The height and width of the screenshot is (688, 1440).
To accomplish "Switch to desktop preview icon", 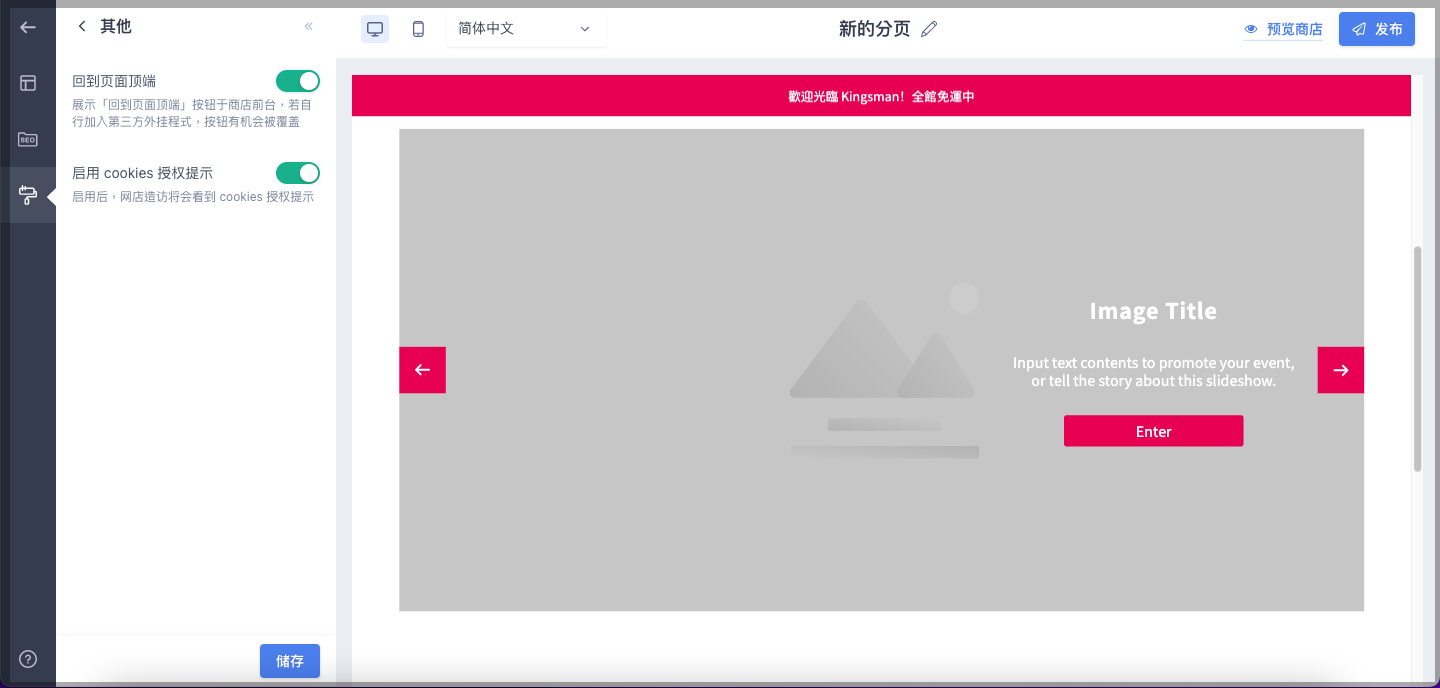I will 375,29.
